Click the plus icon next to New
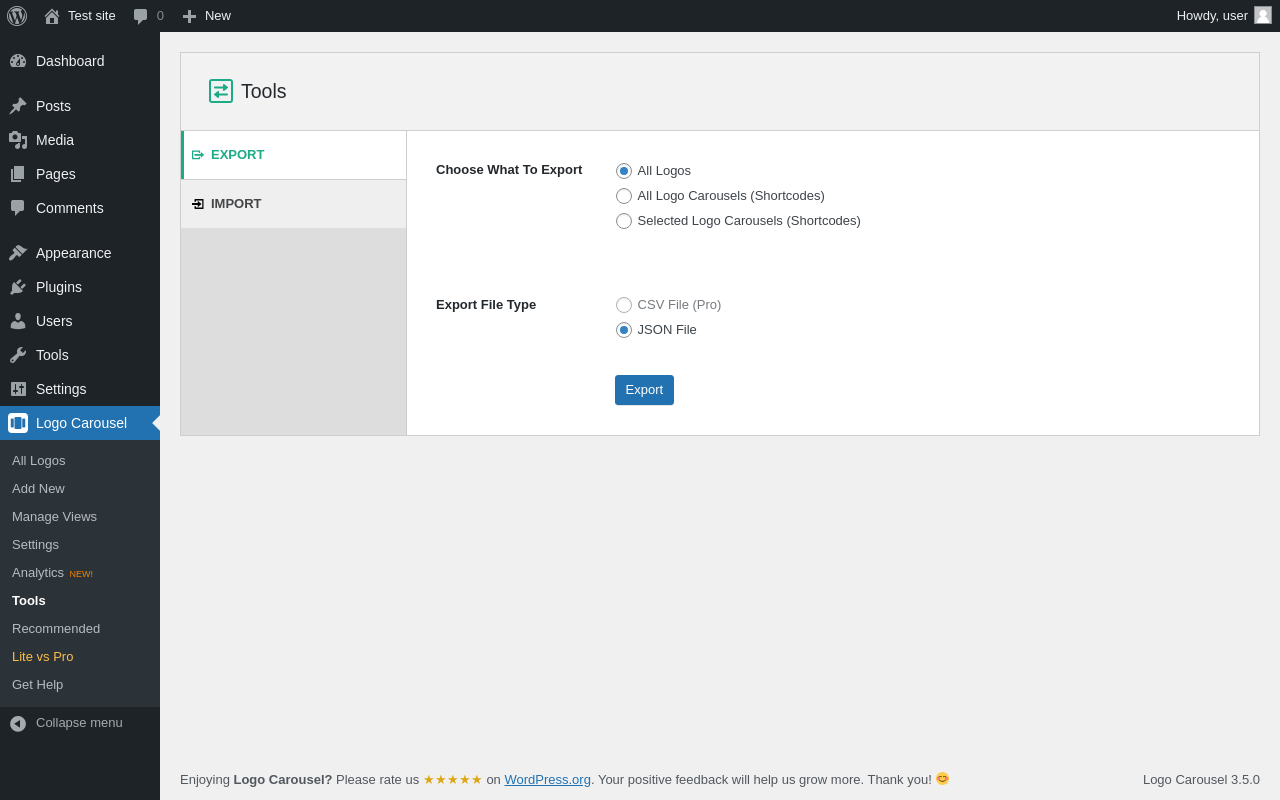Viewport: 1280px width, 800px height. click(189, 16)
